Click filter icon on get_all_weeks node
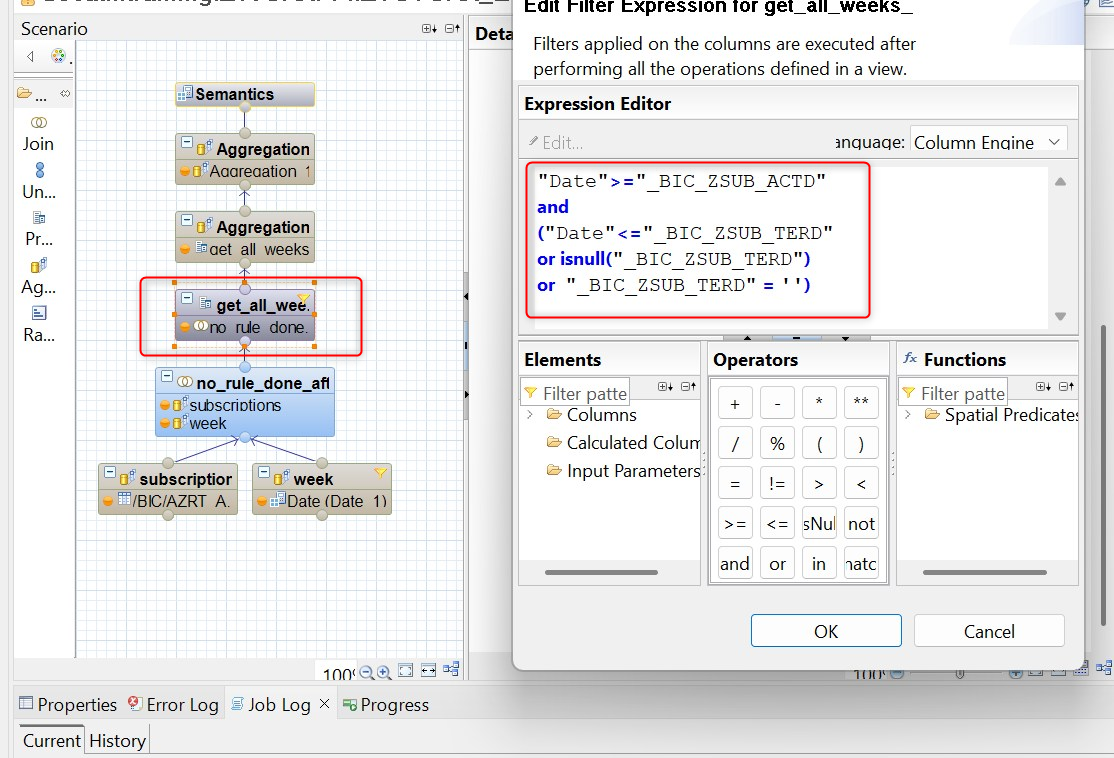The image size is (1114, 758). click(x=304, y=300)
